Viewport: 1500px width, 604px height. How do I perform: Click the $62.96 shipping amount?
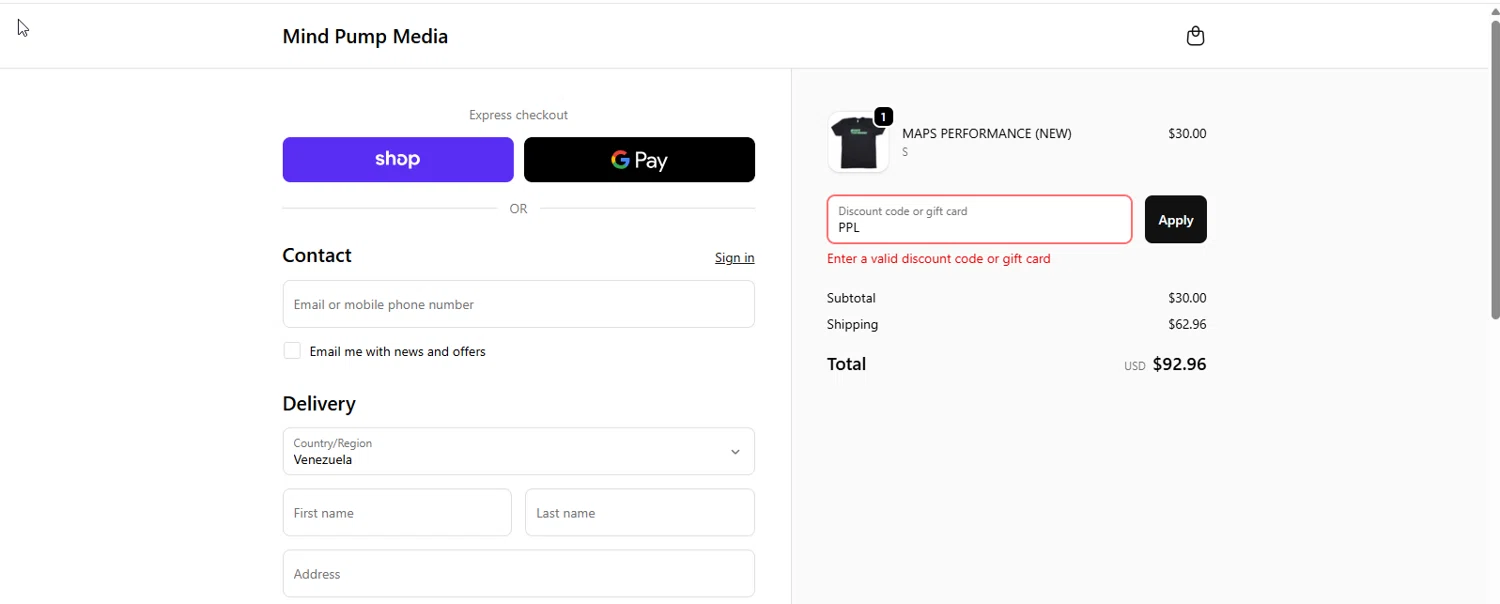point(1187,325)
